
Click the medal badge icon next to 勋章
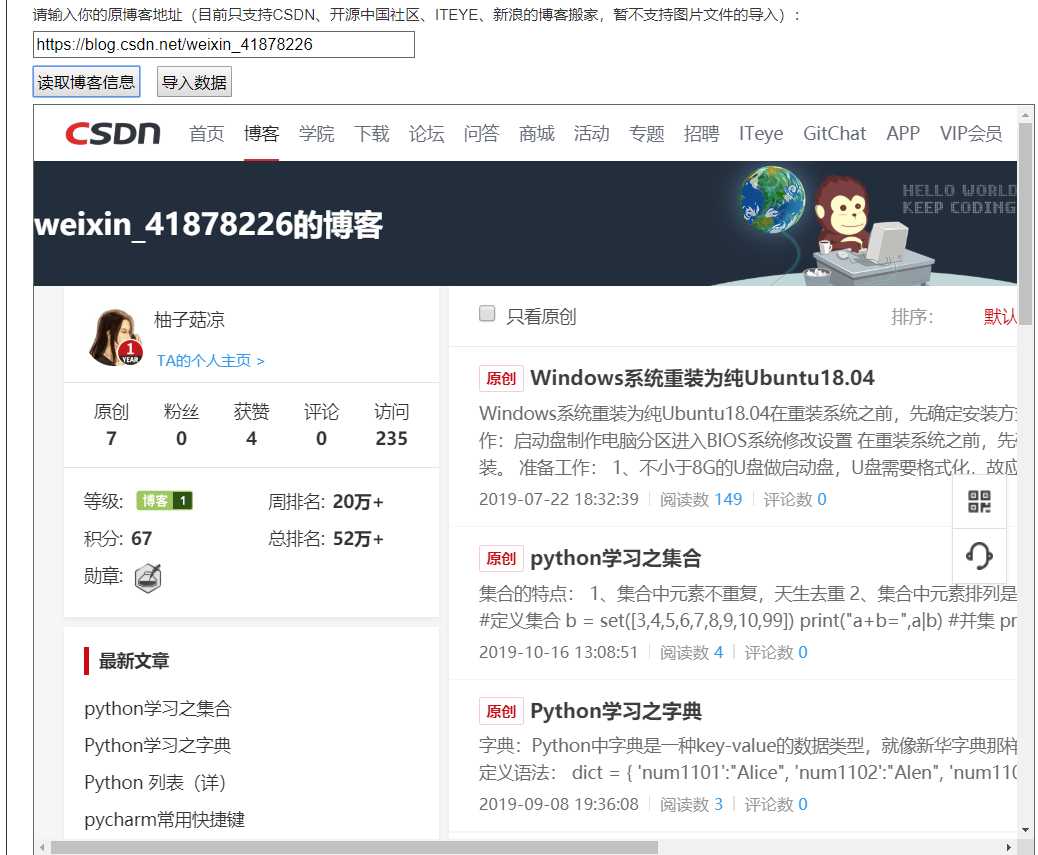pos(148,578)
